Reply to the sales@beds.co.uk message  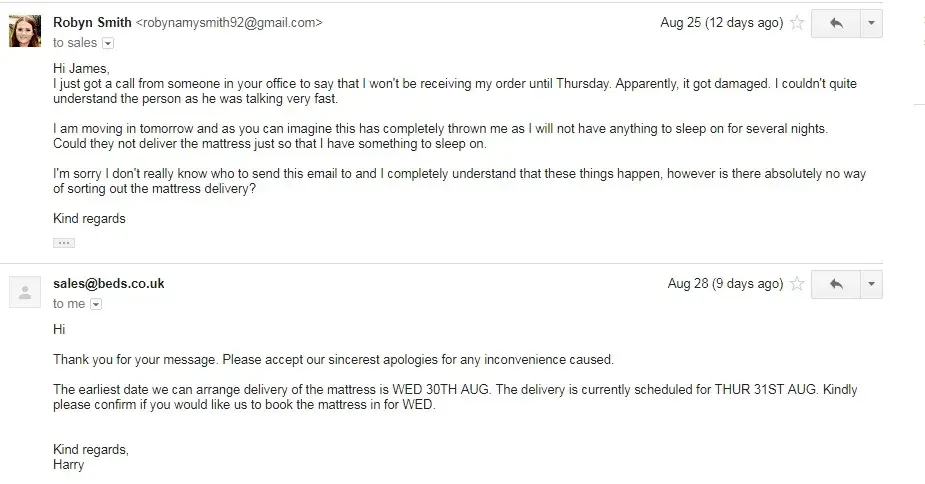pos(836,285)
